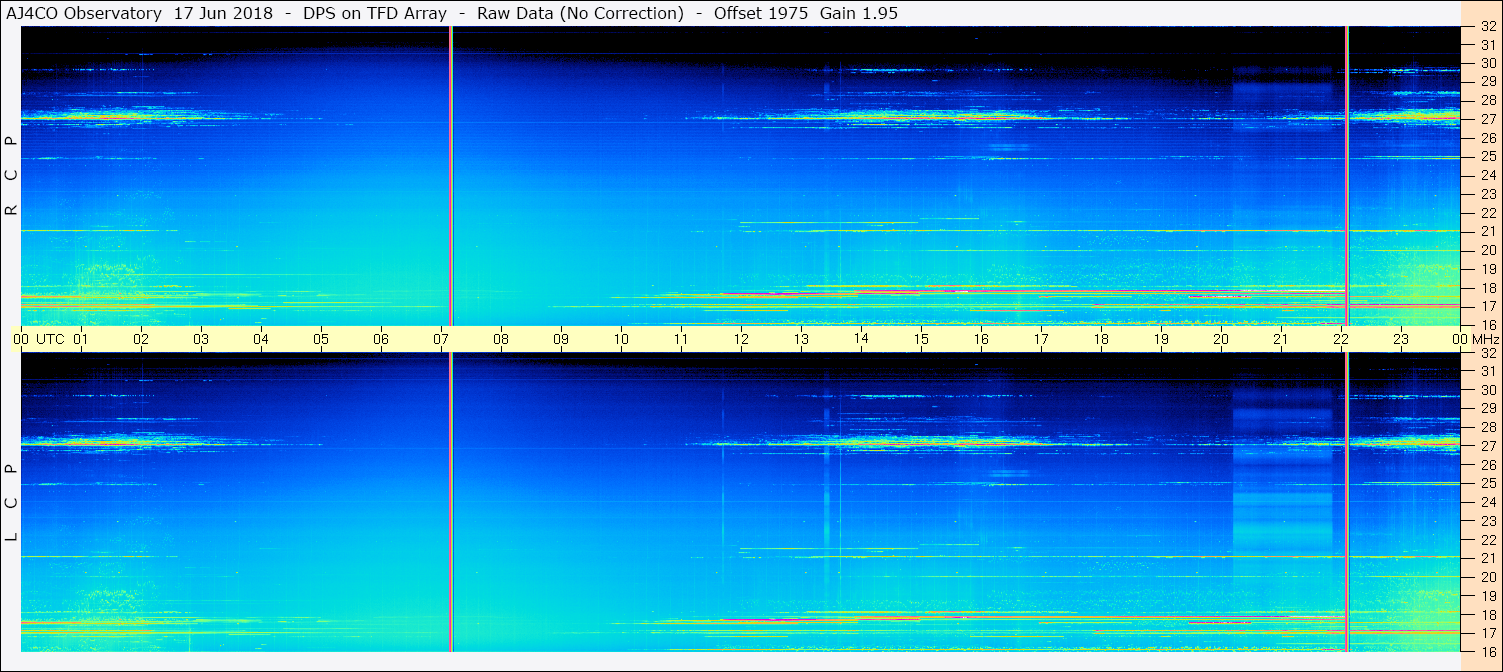This screenshot has width=1503, height=672.
Task: Select the 18 MHz label of the RCP panel
Action: point(1488,287)
